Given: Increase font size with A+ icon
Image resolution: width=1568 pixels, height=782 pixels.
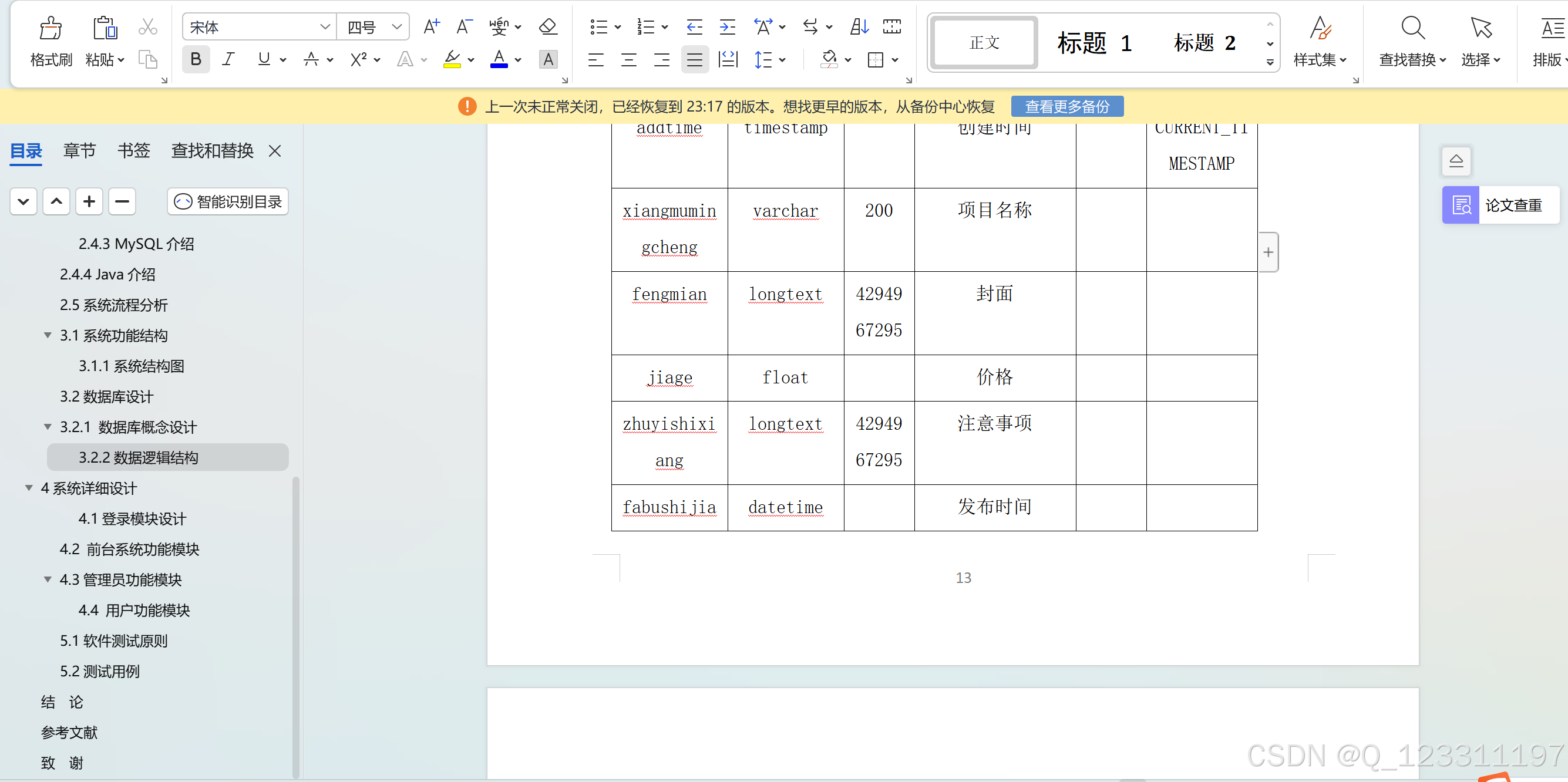Looking at the screenshot, I should [431, 26].
